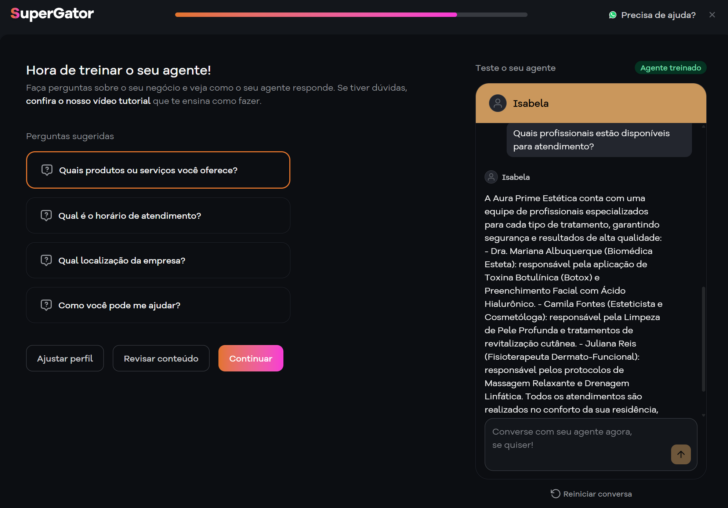The image size is (728, 508).
Task: Choose 'Qual localização da empresa?' question
Action: (158, 261)
